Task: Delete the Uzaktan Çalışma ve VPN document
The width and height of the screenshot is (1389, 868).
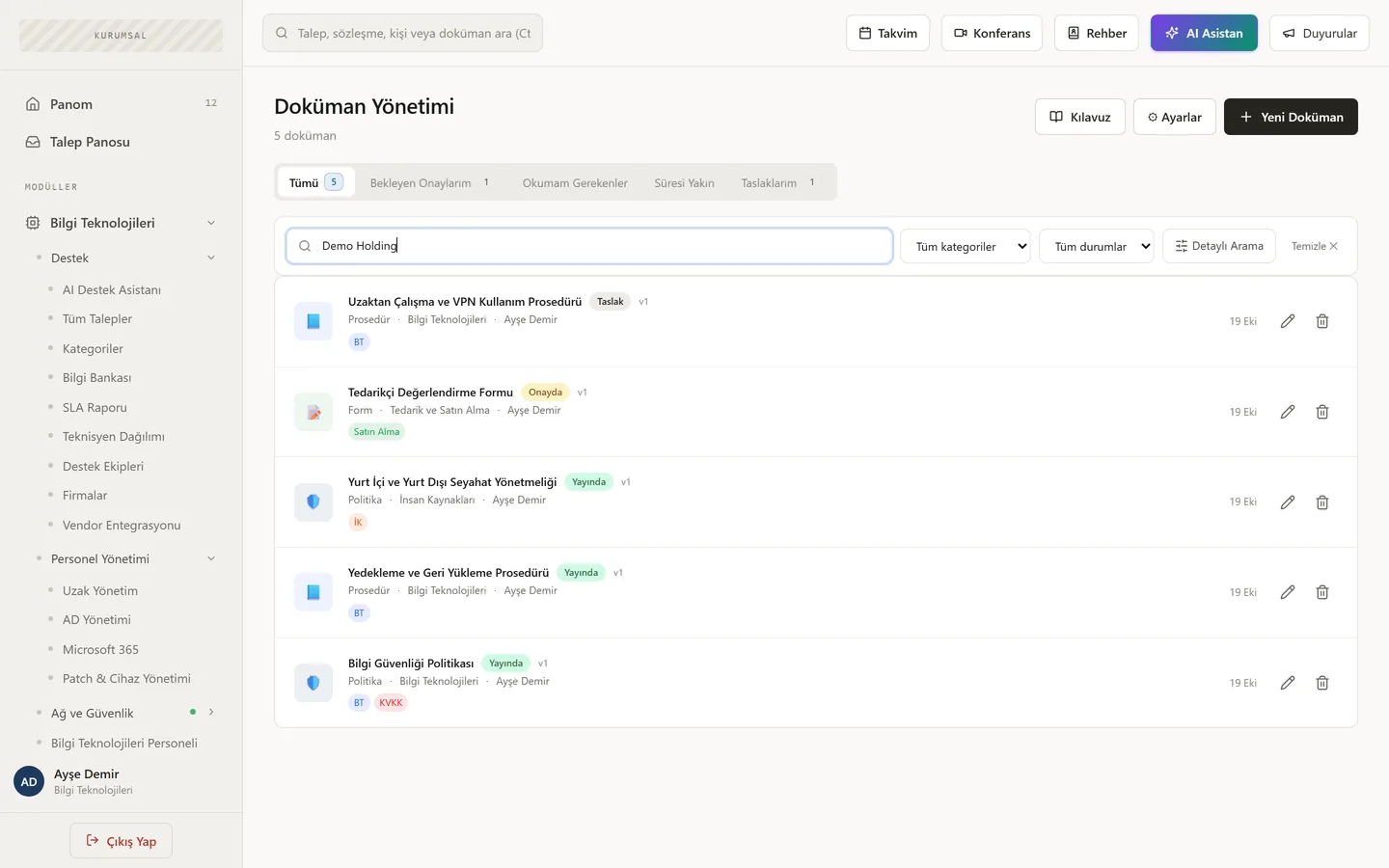Action: tap(1322, 321)
